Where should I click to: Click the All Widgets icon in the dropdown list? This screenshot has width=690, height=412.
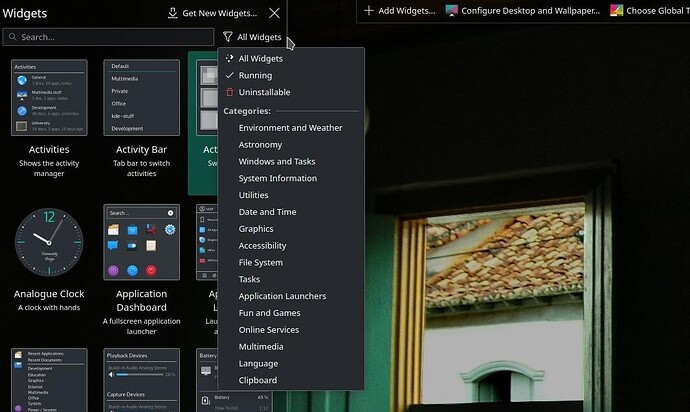pyautogui.click(x=229, y=58)
